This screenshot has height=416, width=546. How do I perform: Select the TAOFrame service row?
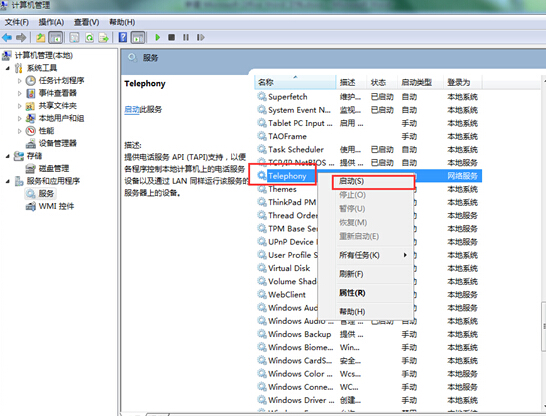(x=369, y=136)
